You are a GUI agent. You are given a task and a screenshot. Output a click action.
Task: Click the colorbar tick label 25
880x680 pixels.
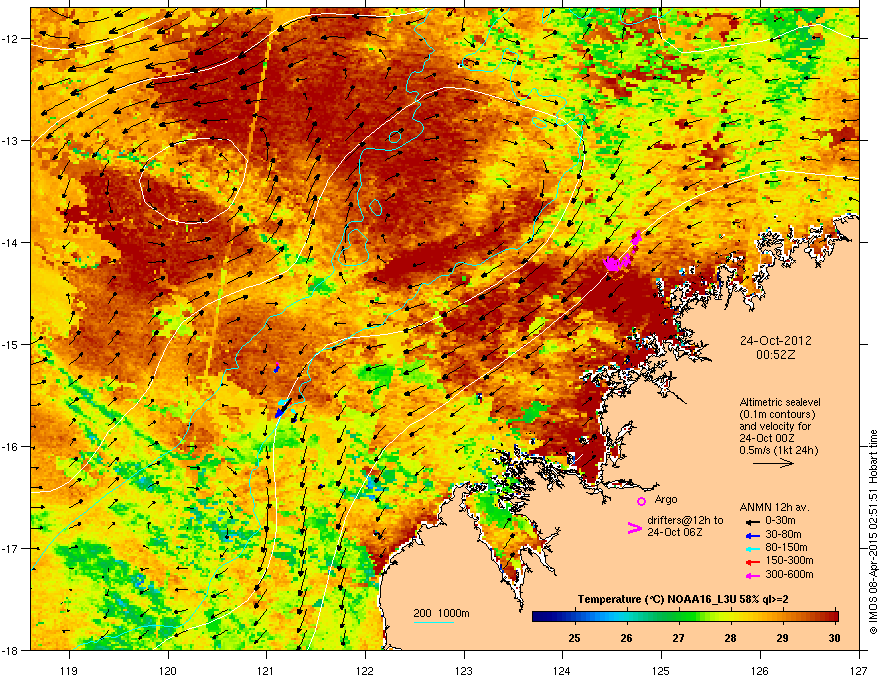[574, 638]
